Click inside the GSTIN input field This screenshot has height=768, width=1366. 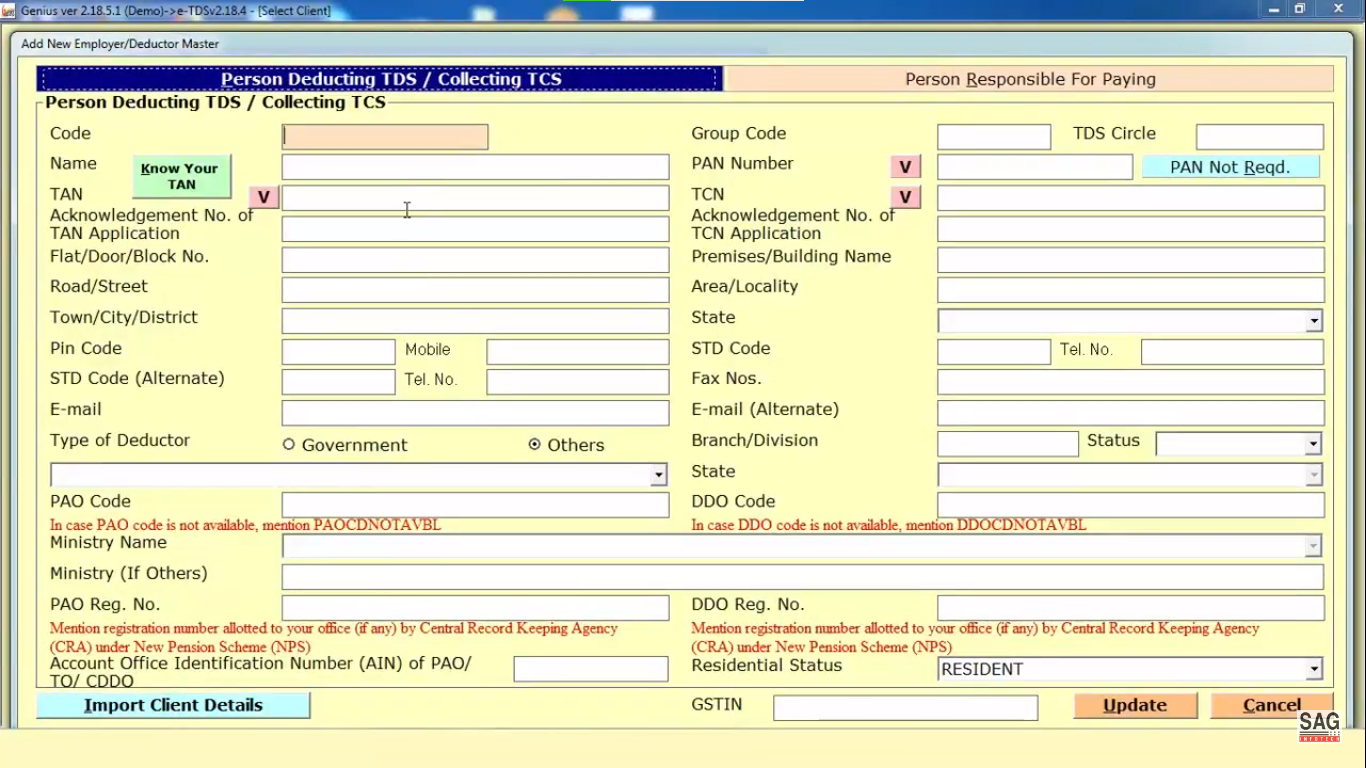click(904, 707)
